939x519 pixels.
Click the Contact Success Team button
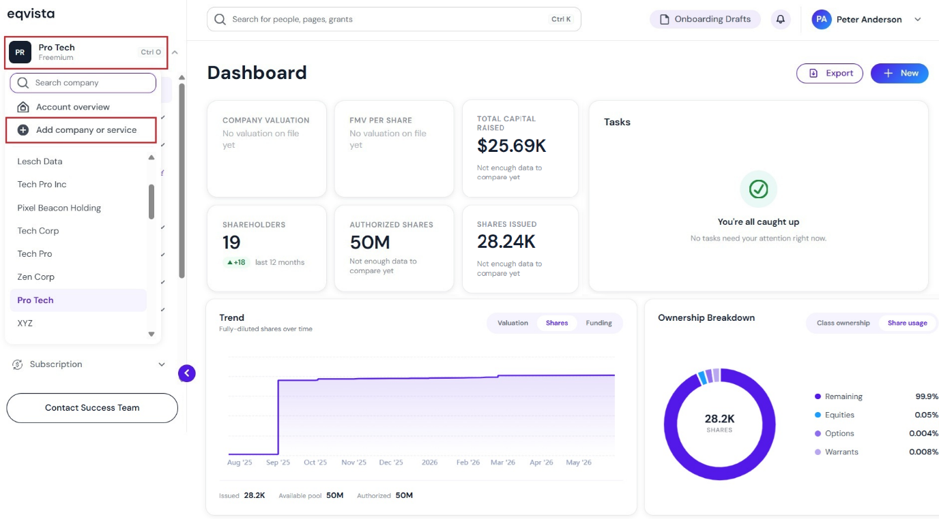pos(92,408)
